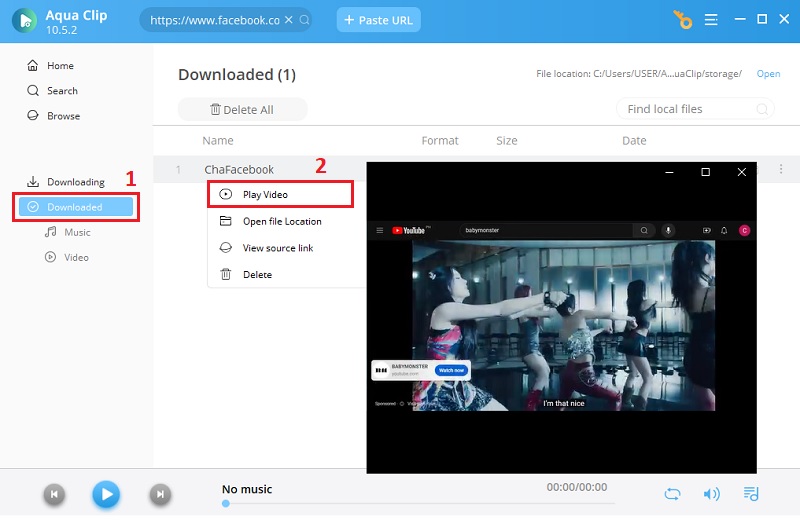Screen dimensions: 800x520
Task: Open Search in sidebar
Action: point(52,90)
